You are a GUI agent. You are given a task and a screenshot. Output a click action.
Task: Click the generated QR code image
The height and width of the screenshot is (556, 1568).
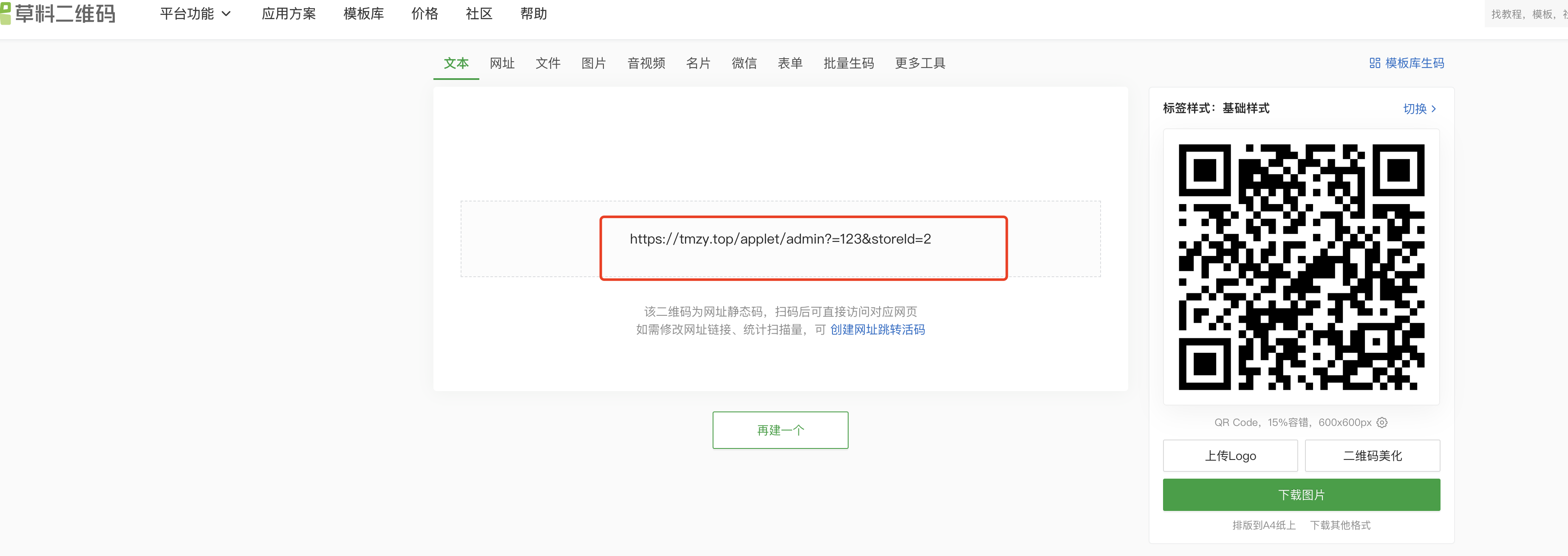point(1301,267)
